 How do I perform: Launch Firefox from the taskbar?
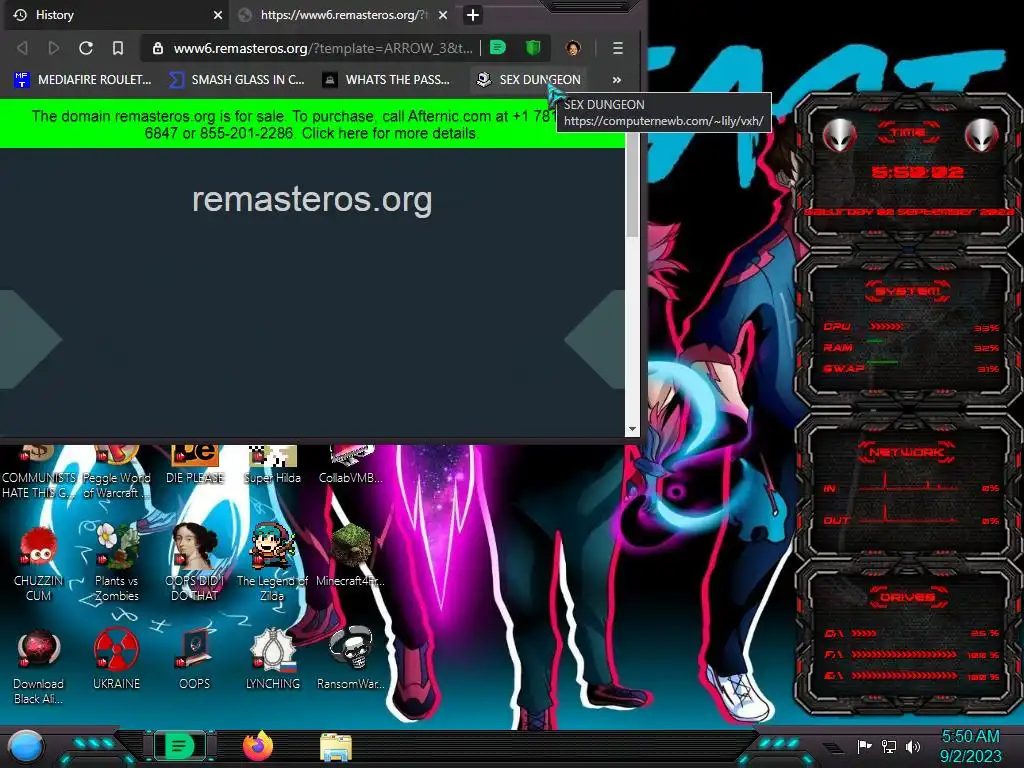[x=258, y=746]
